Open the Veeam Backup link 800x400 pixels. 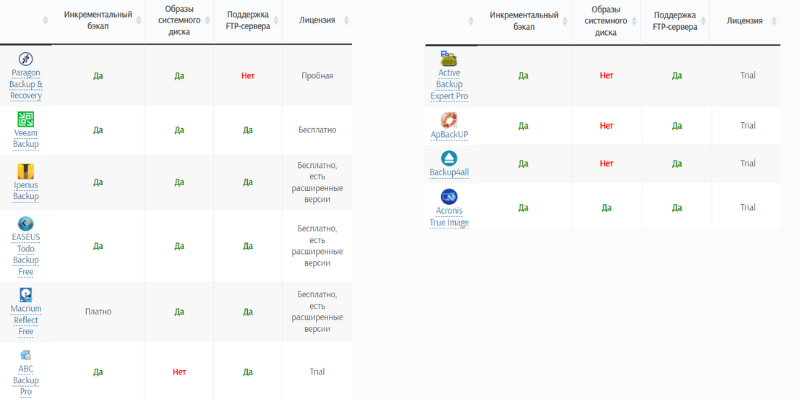(26, 138)
